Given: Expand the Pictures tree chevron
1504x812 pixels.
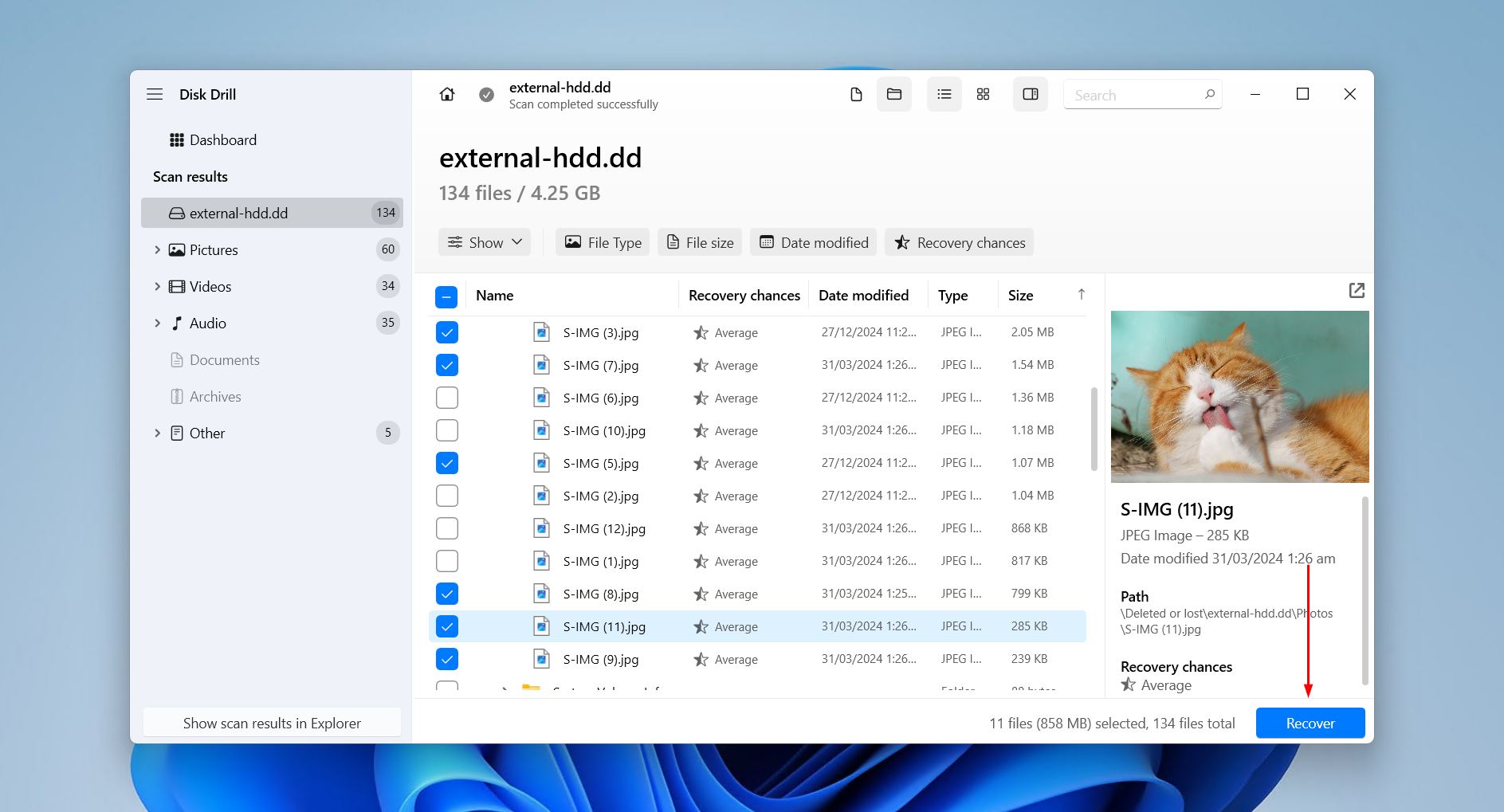Looking at the screenshot, I should click(x=157, y=249).
